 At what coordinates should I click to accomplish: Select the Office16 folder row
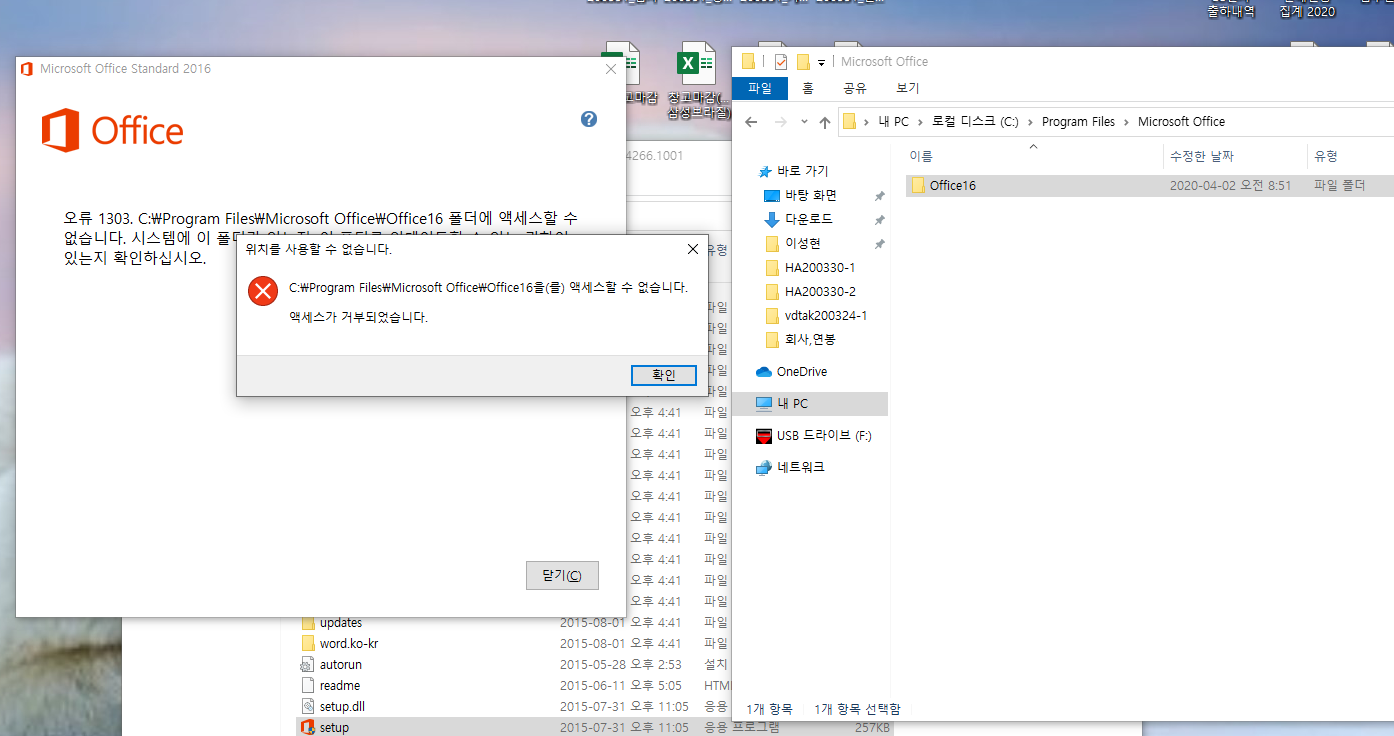[x=1149, y=186]
